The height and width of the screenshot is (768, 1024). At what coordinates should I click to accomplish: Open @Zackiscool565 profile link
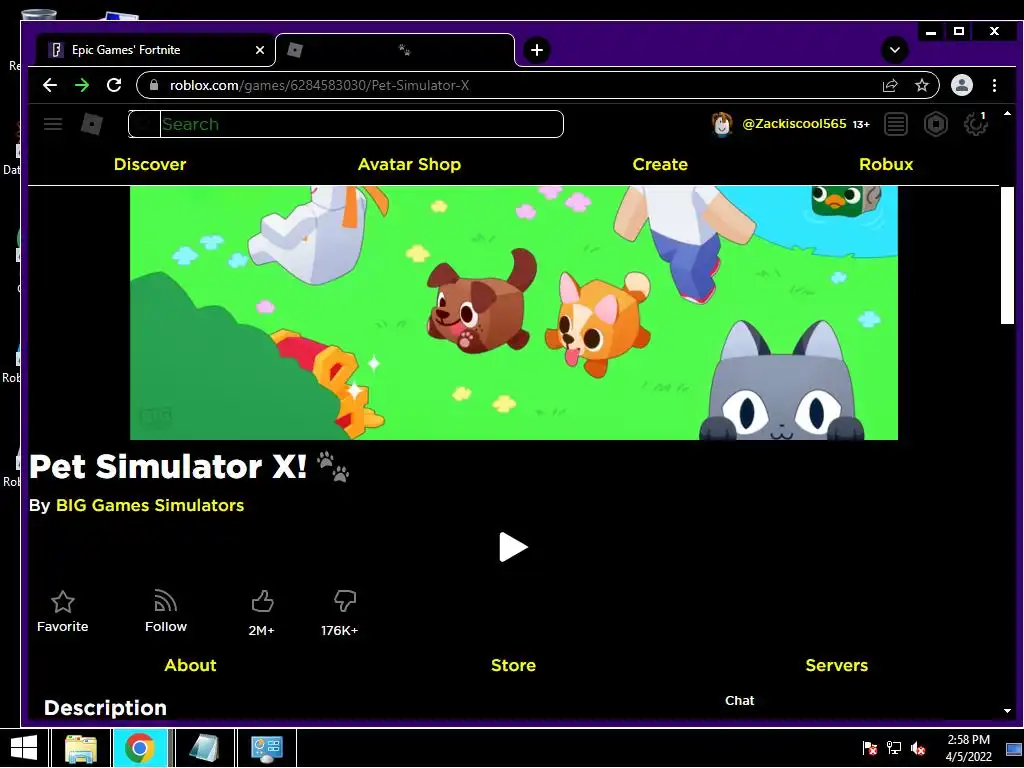tap(794, 124)
